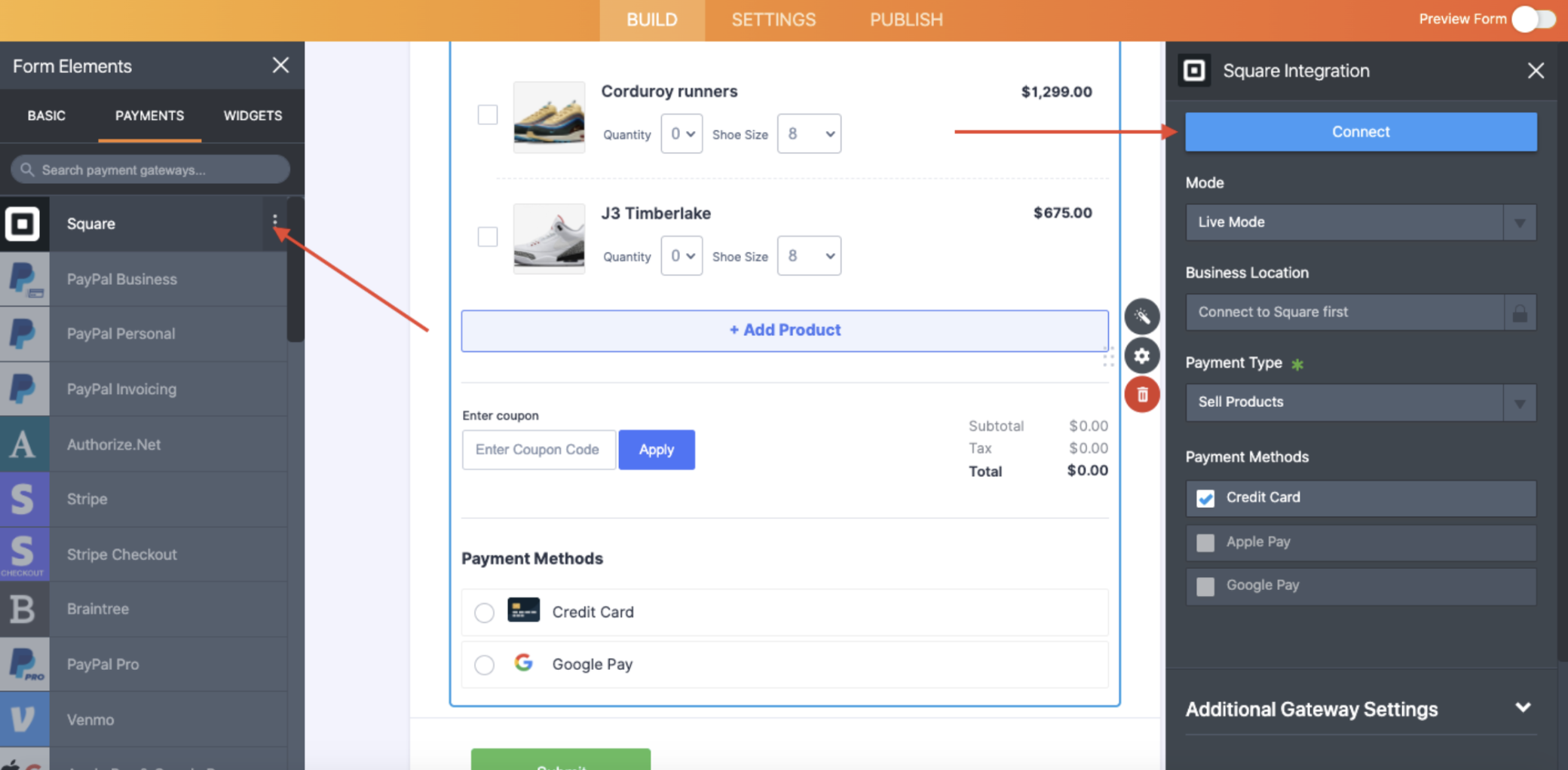Toggle the Preview Form switch
1568x770 pixels.
tap(1533, 19)
